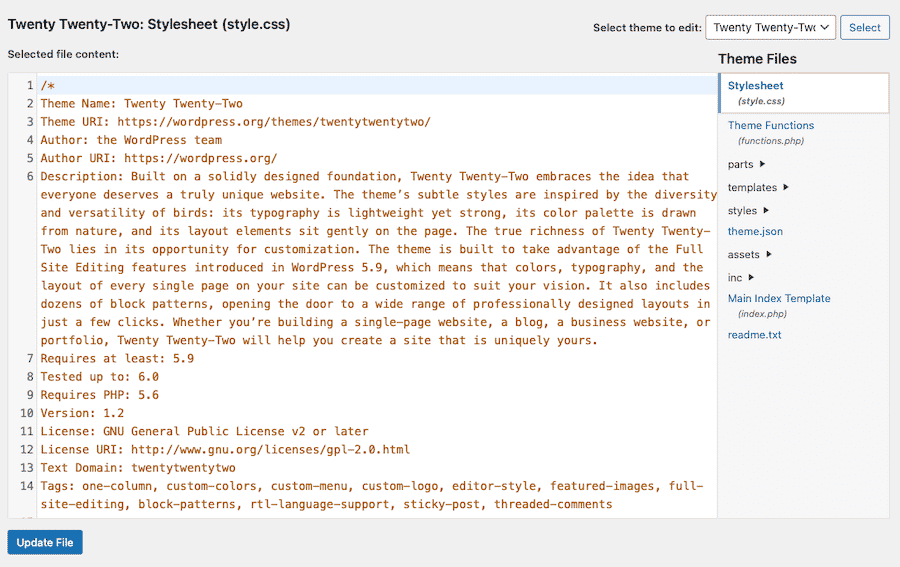Click the Author: the WordPress team line
Viewport: 900px width, 567px height.
click(131, 140)
